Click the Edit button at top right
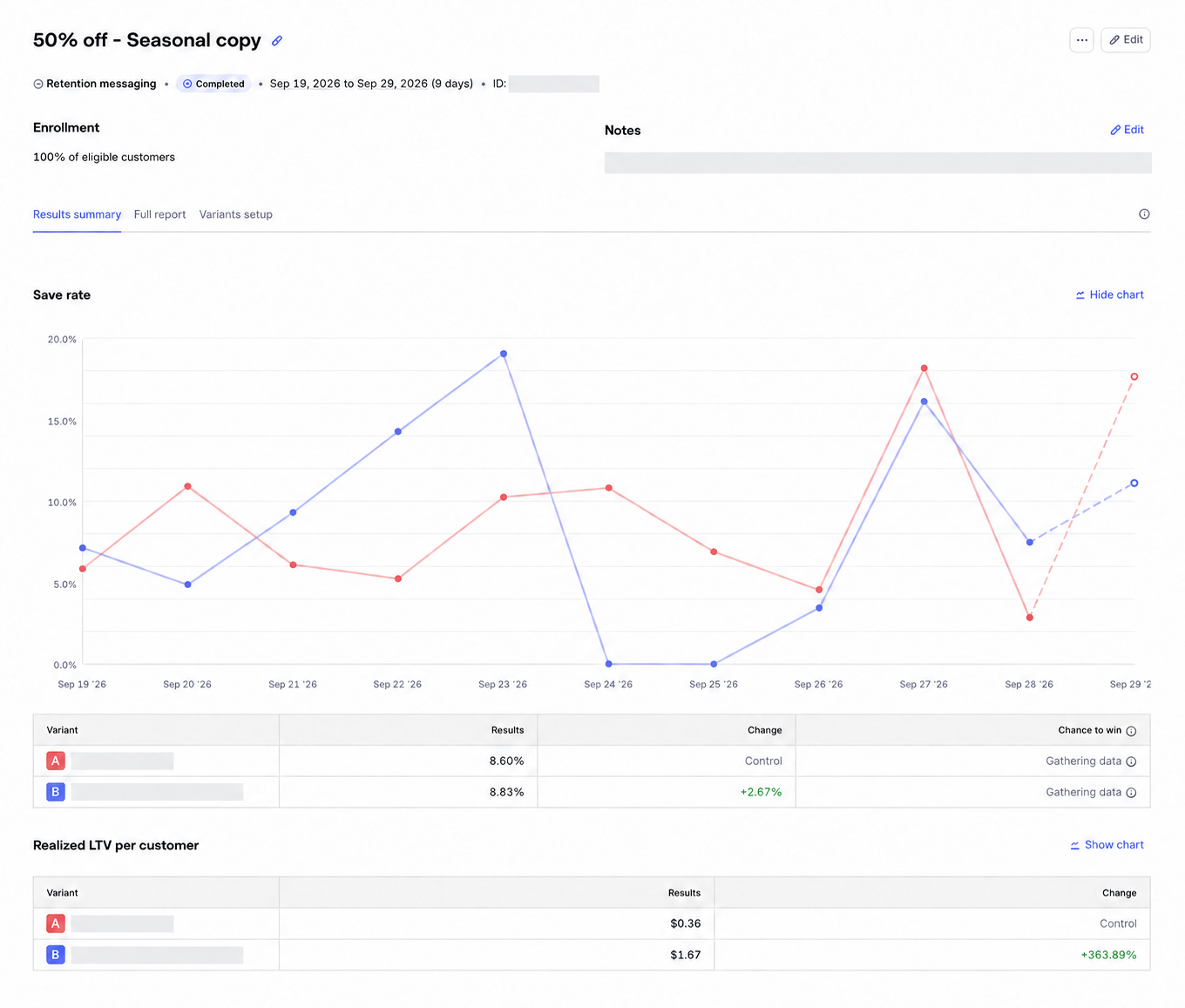Screen dimensions: 1185x1008 click(1126, 40)
